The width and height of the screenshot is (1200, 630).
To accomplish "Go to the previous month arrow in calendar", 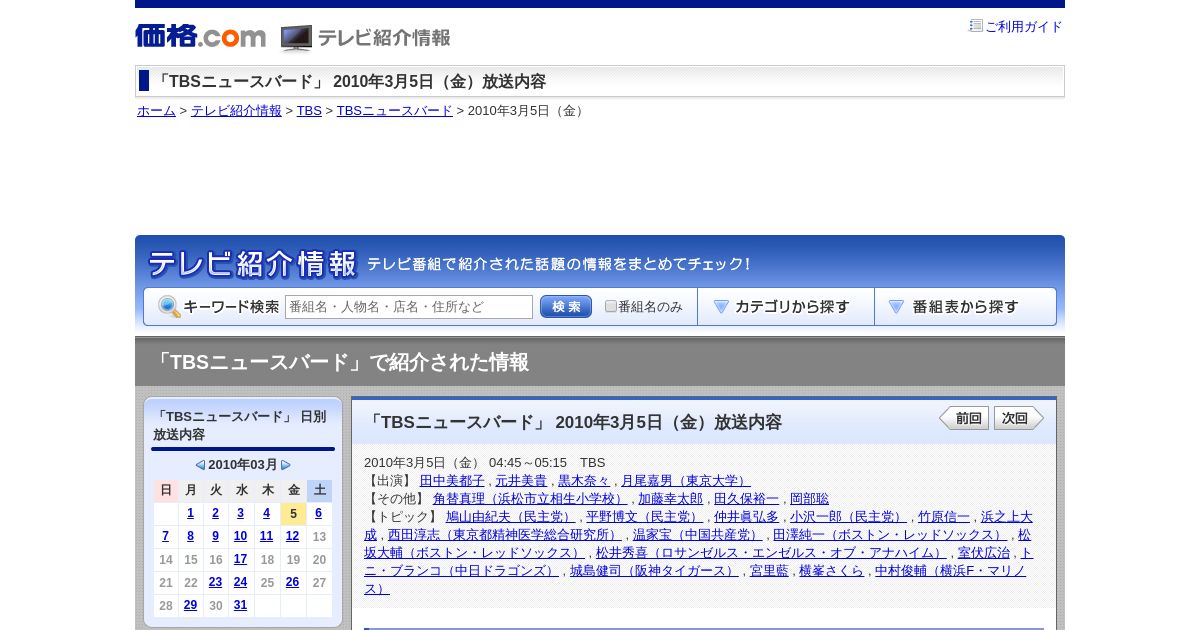I will pos(200,465).
